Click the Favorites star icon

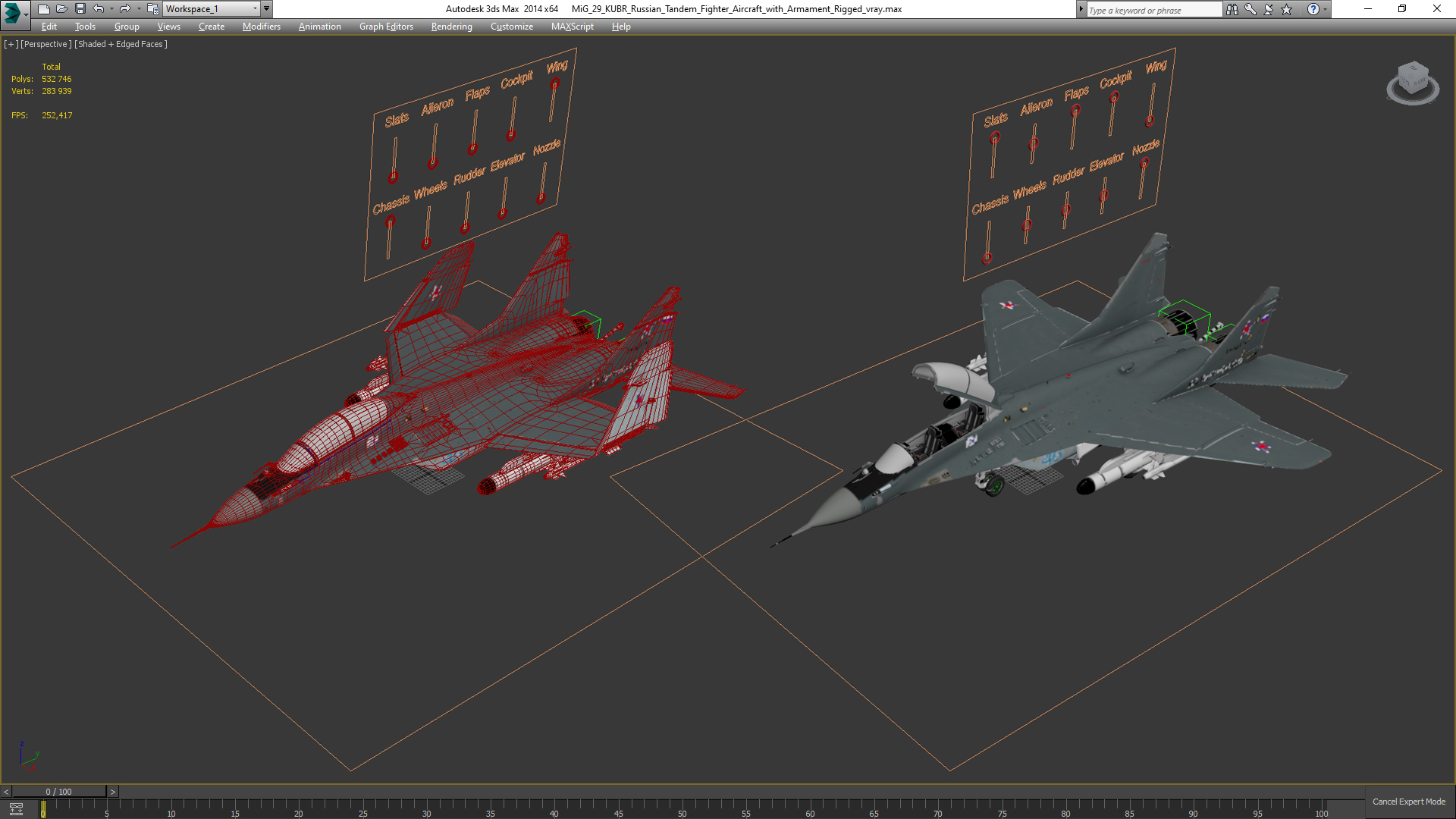[1287, 9]
